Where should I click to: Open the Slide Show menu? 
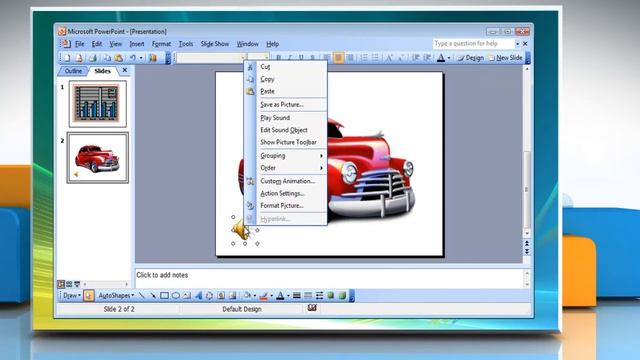click(x=215, y=44)
